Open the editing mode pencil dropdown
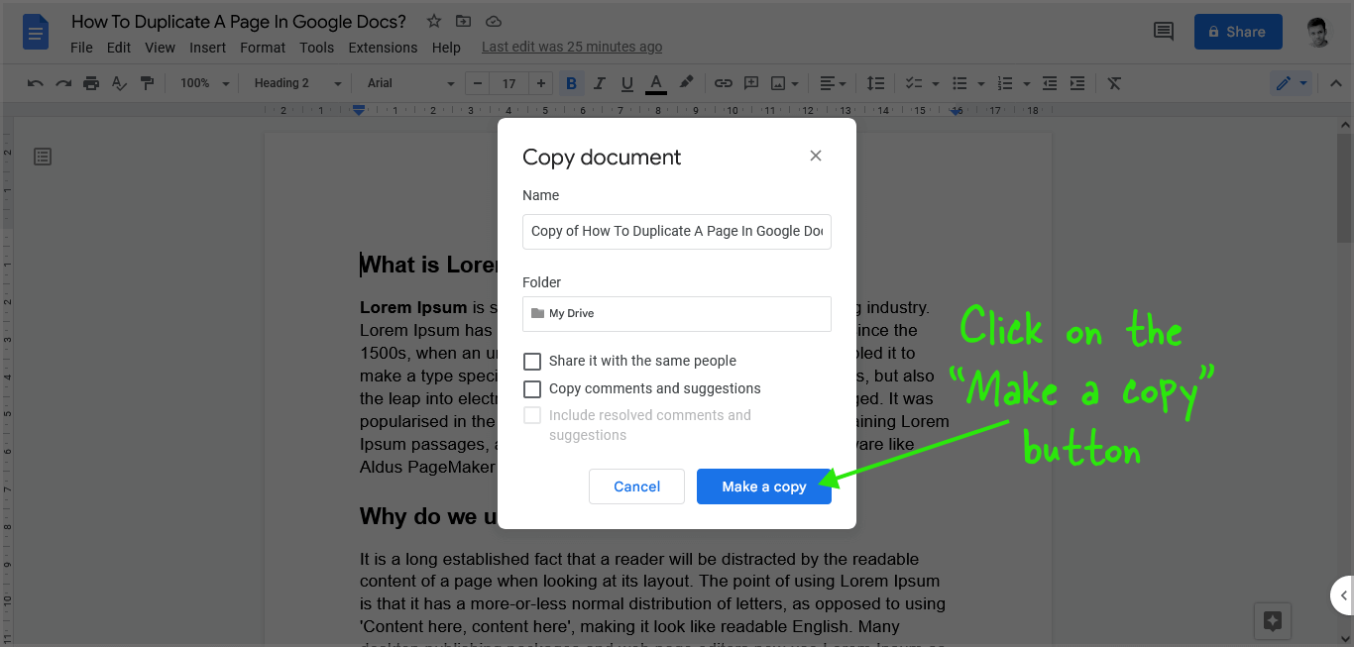 coord(1291,83)
